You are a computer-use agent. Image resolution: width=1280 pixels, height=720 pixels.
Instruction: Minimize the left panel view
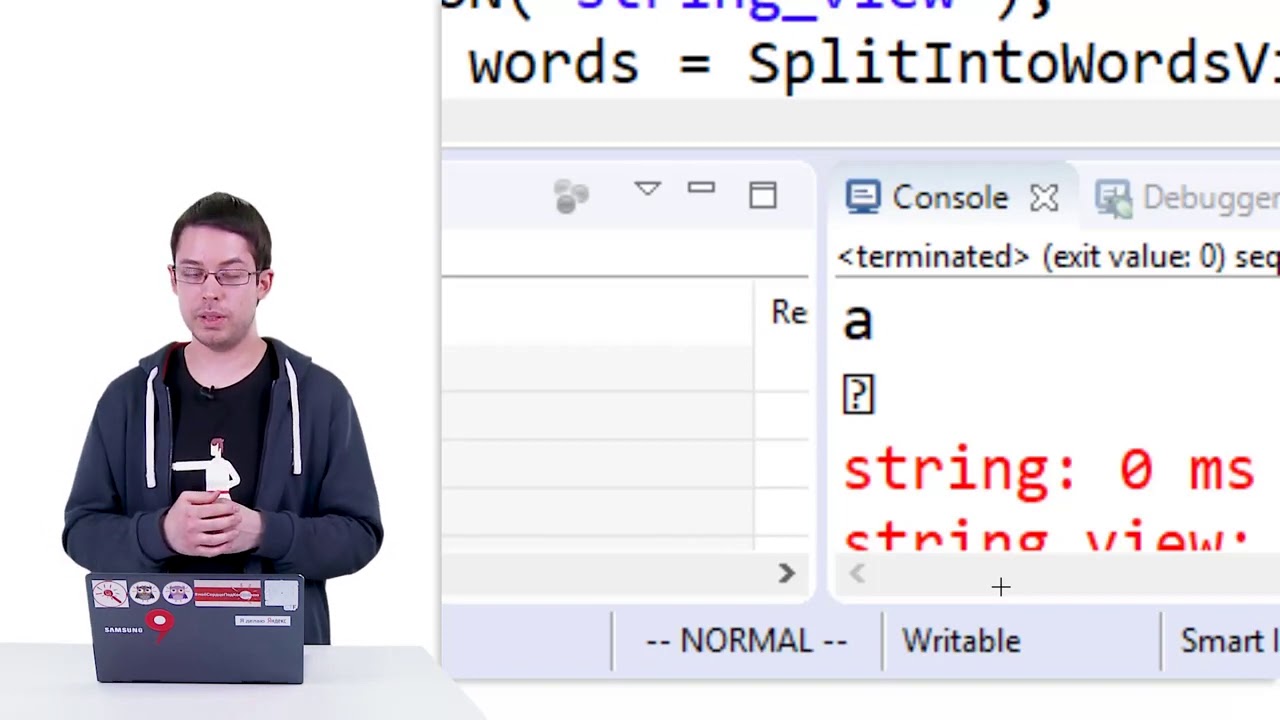click(701, 188)
